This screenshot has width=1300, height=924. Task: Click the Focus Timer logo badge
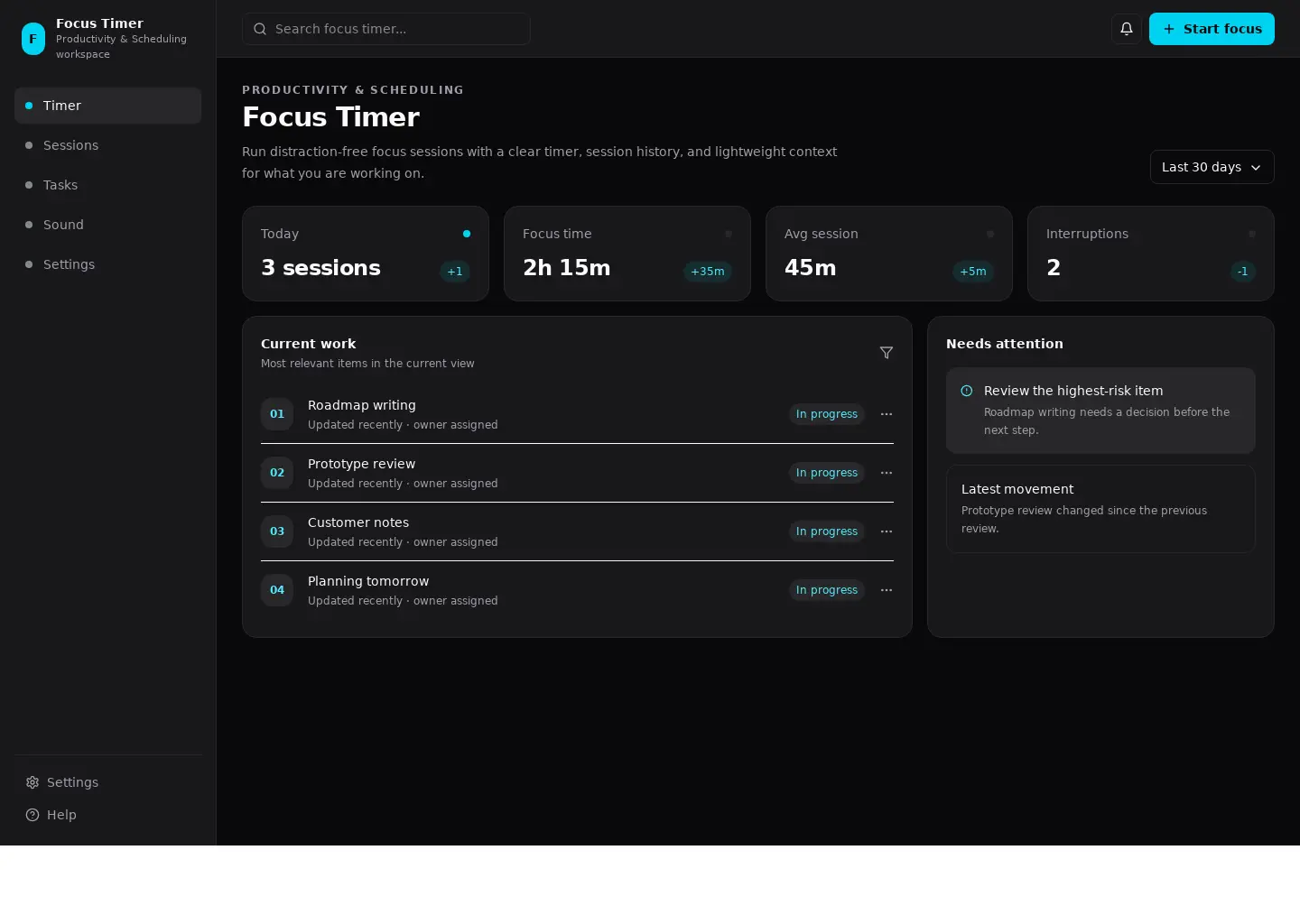[x=33, y=39]
